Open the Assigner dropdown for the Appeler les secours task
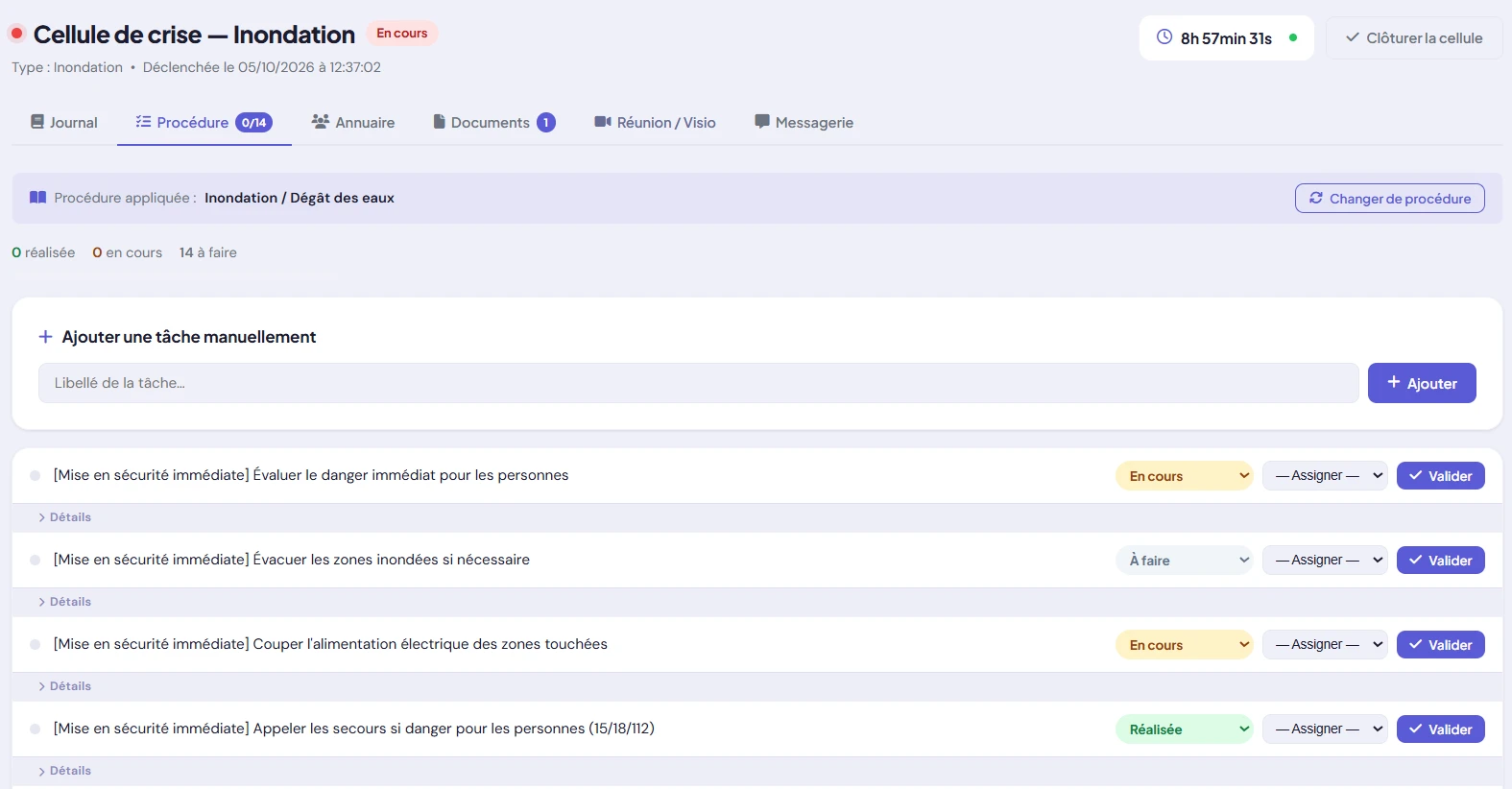Image resolution: width=1512 pixels, height=789 pixels. (x=1325, y=729)
